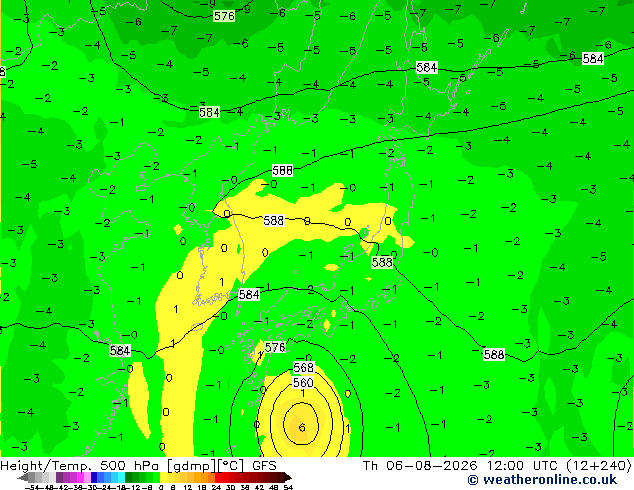Click the 6 value at the typhoon center

pyautogui.click(x=302, y=427)
